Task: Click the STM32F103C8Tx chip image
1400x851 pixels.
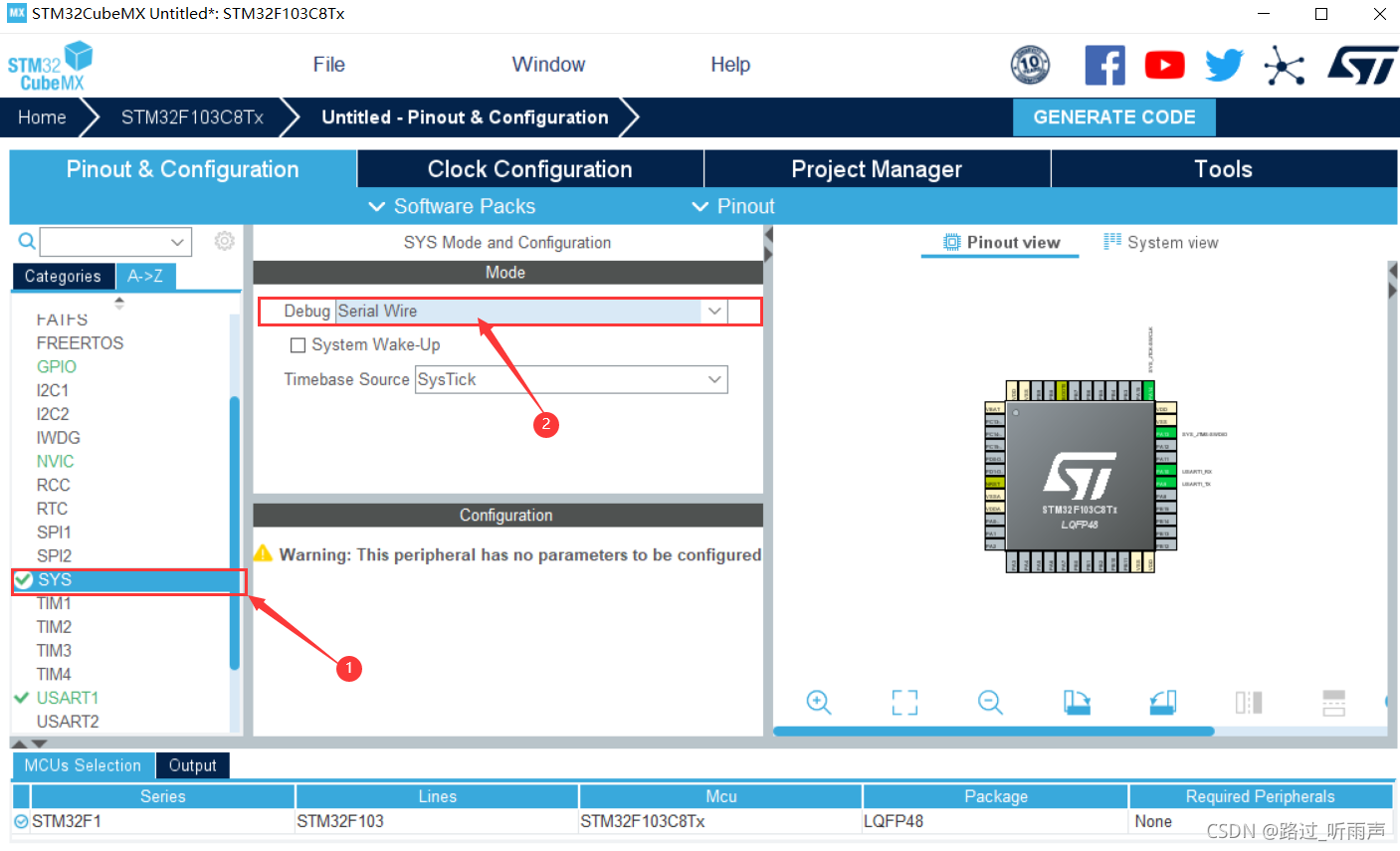Action: [x=1080, y=476]
